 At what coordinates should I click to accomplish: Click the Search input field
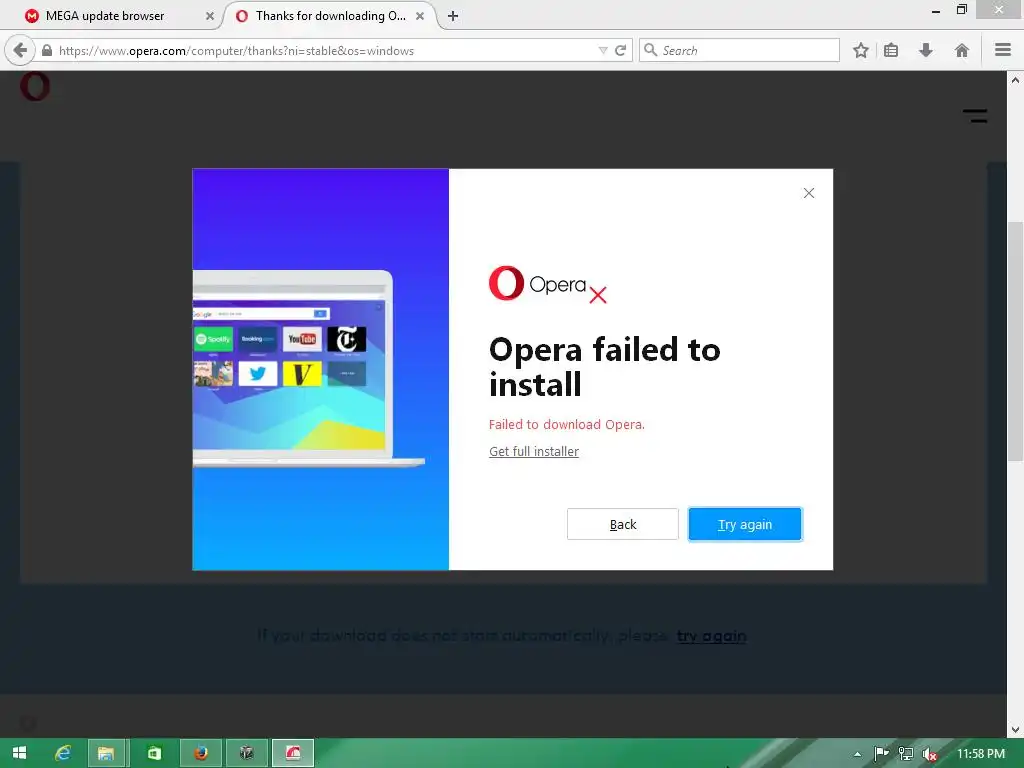[739, 50]
